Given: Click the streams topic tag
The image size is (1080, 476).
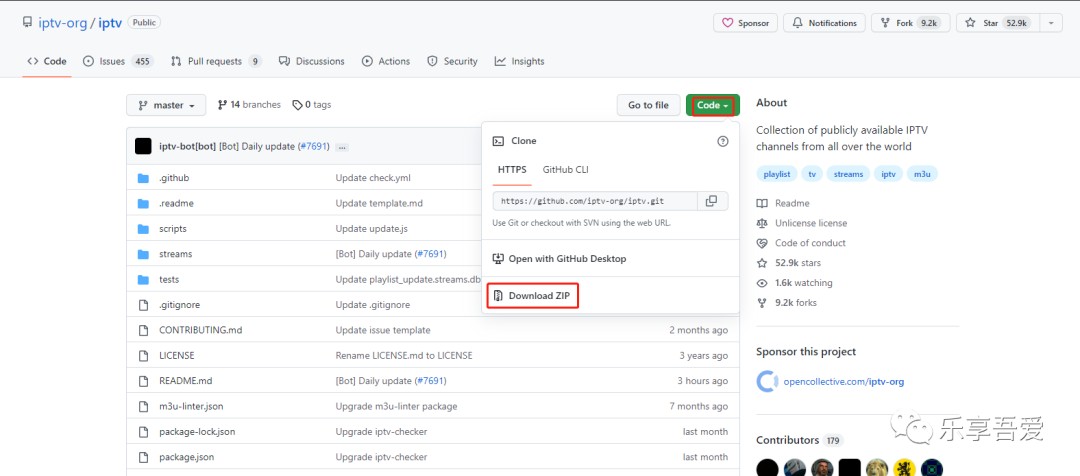Looking at the screenshot, I should tap(848, 174).
